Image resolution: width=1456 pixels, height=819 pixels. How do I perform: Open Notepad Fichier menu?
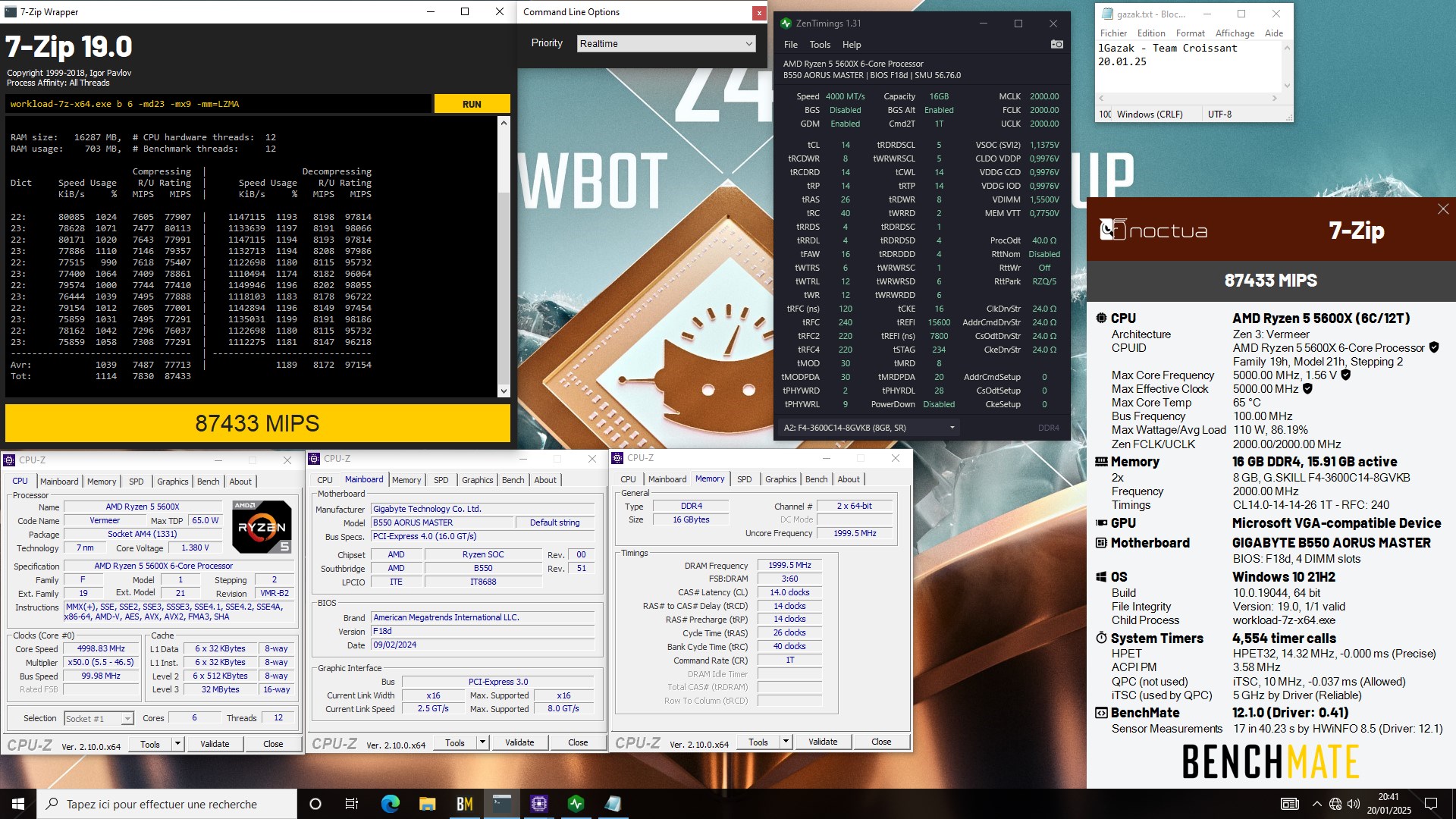(1113, 33)
